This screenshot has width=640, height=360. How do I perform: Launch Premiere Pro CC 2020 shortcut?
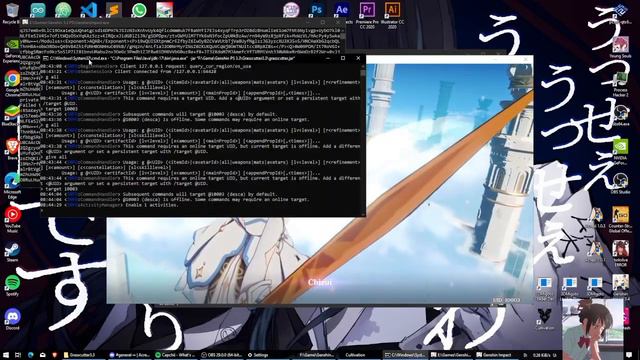tap(367, 15)
